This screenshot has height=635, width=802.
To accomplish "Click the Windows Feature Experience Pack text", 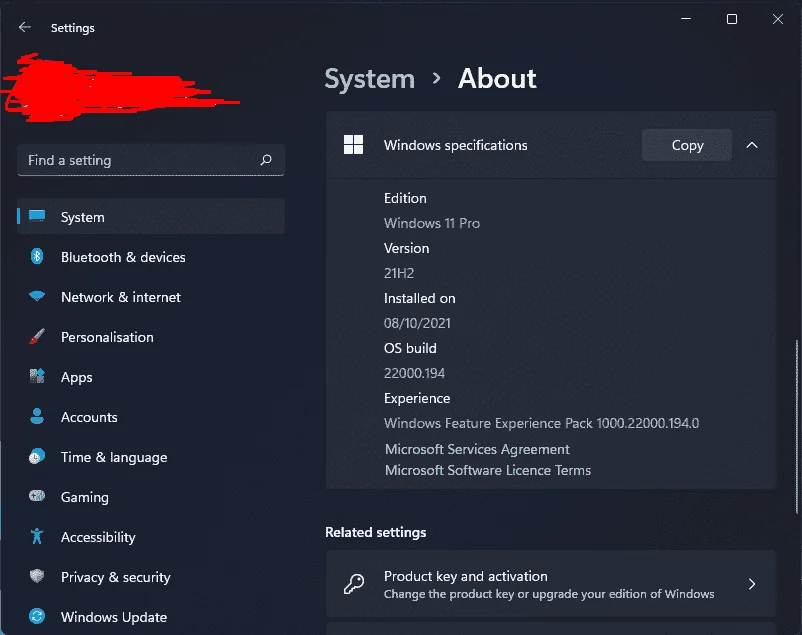I will (542, 423).
